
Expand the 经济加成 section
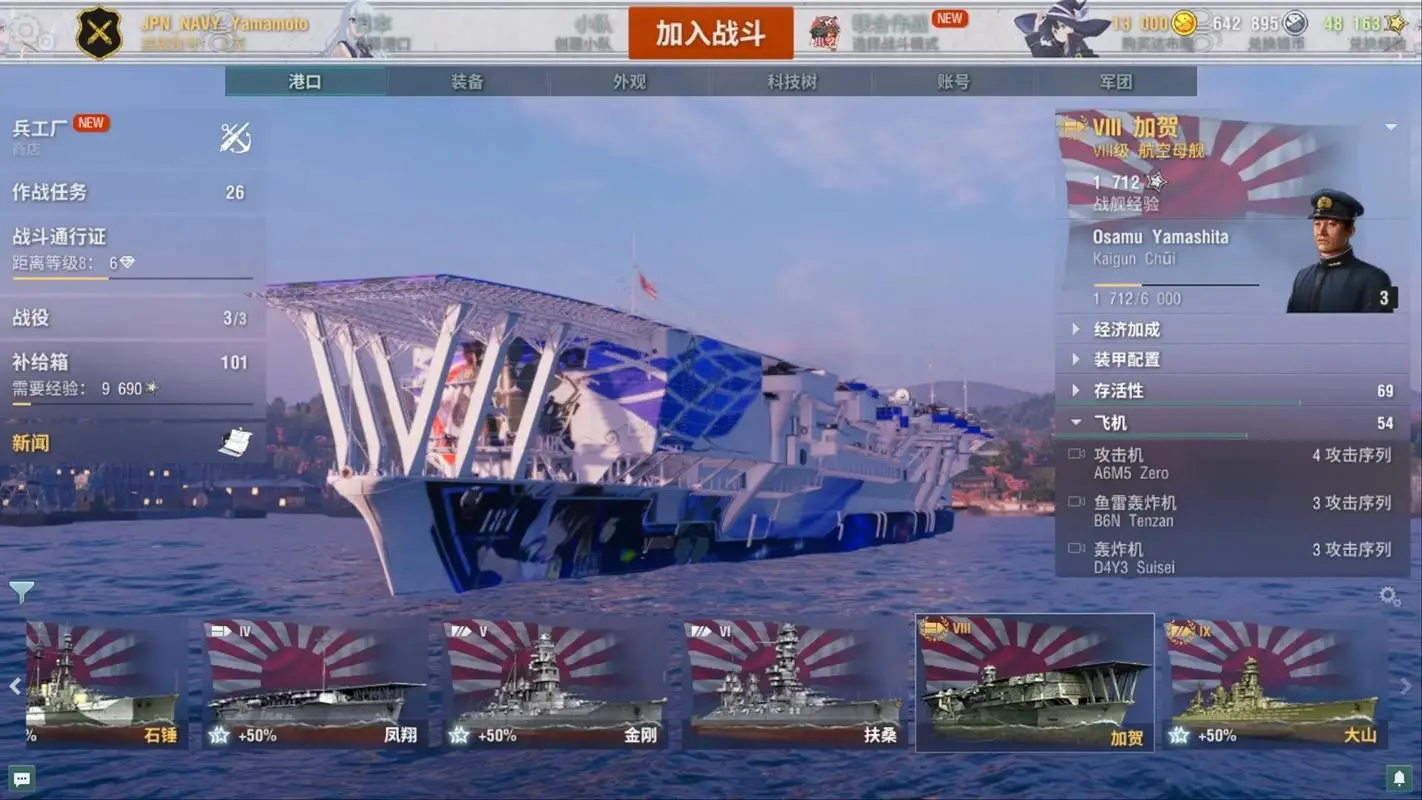1232,329
